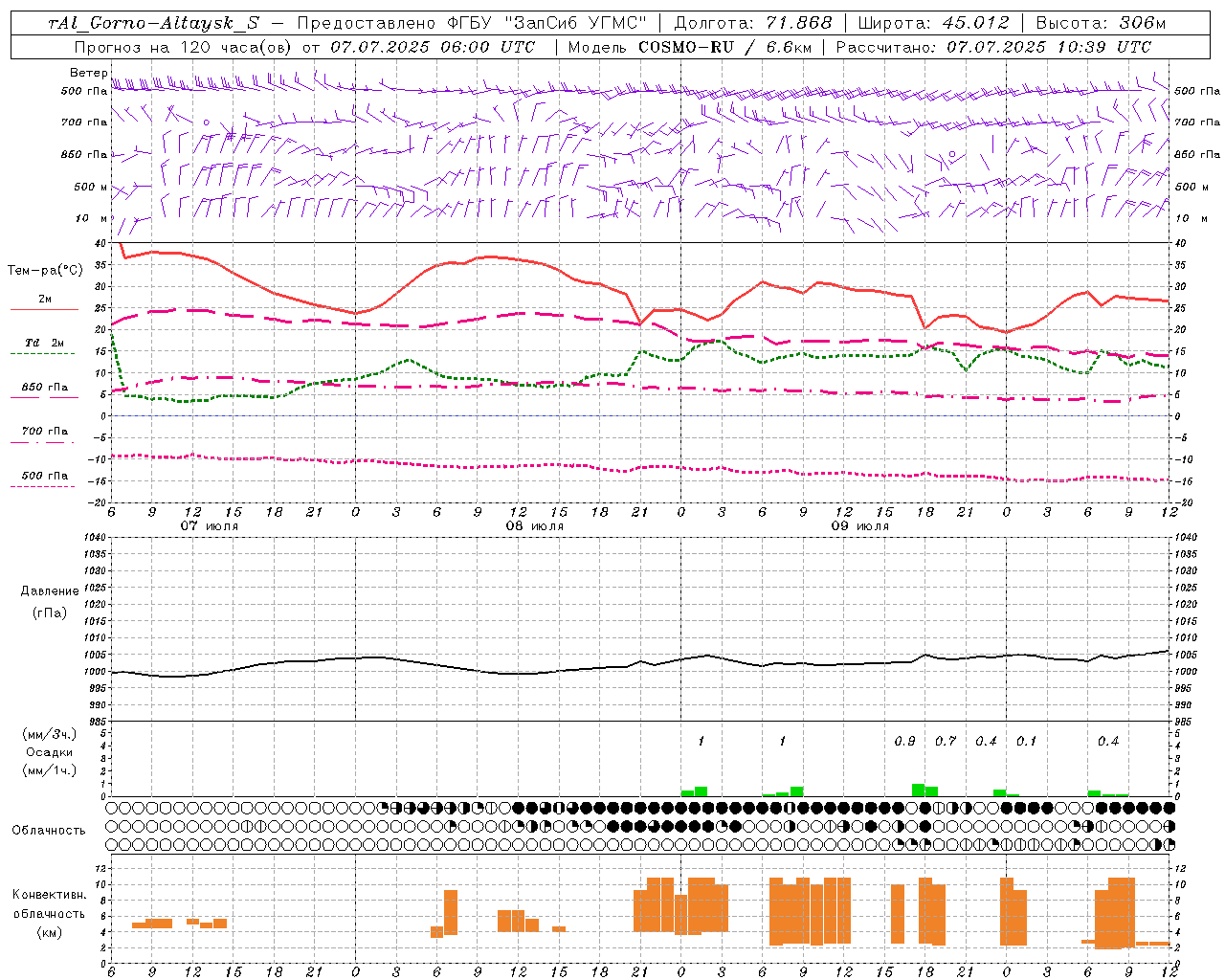Click the Тем-ра(°C) axis title
The width and height of the screenshot is (1225, 980).
pyautogui.click(x=45, y=271)
